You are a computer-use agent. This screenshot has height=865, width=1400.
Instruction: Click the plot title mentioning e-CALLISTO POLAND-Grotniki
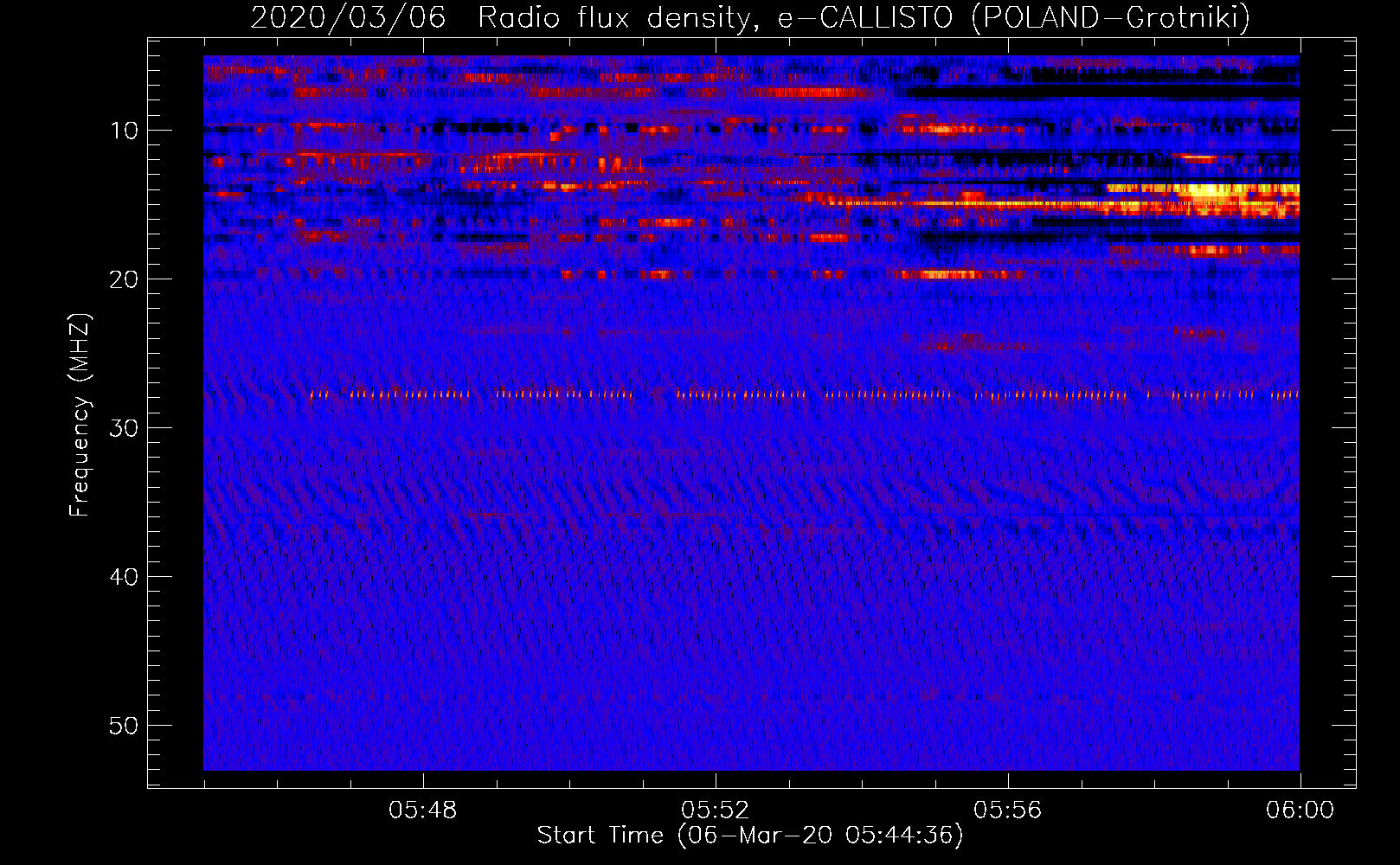[x=750, y=17]
